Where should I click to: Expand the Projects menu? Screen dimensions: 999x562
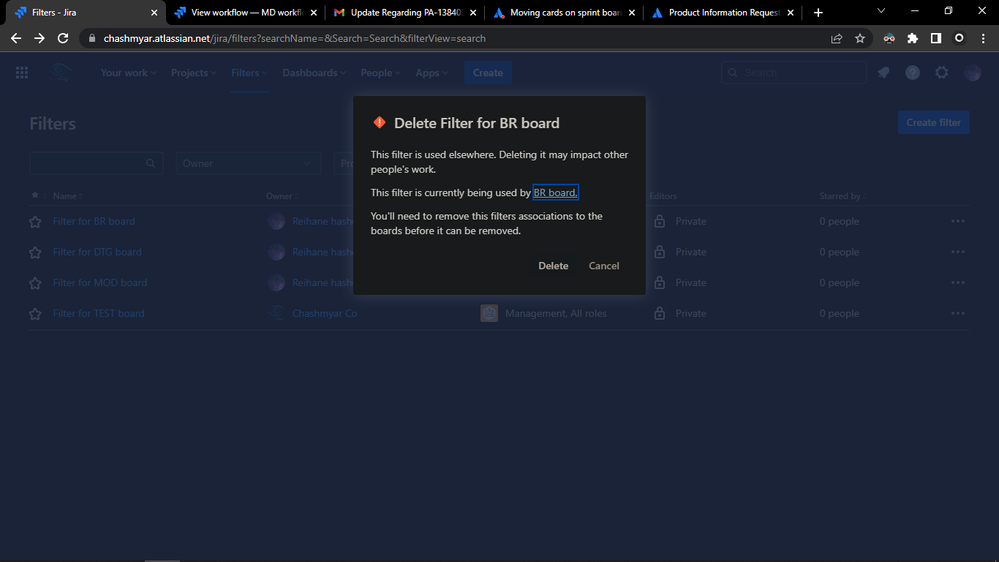click(x=193, y=73)
